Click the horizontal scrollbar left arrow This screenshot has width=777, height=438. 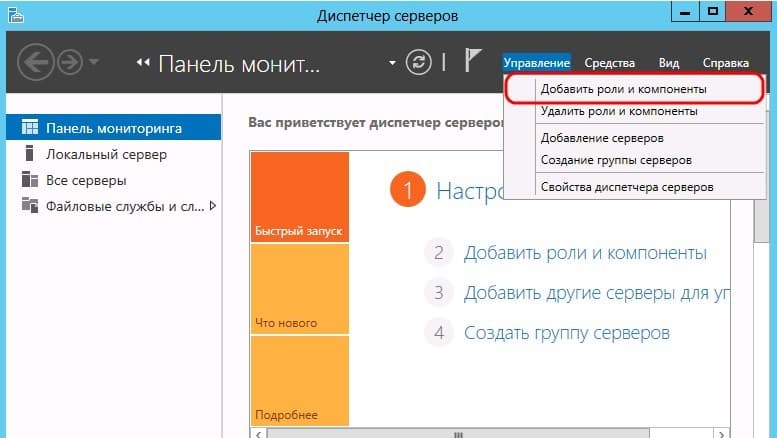click(258, 434)
